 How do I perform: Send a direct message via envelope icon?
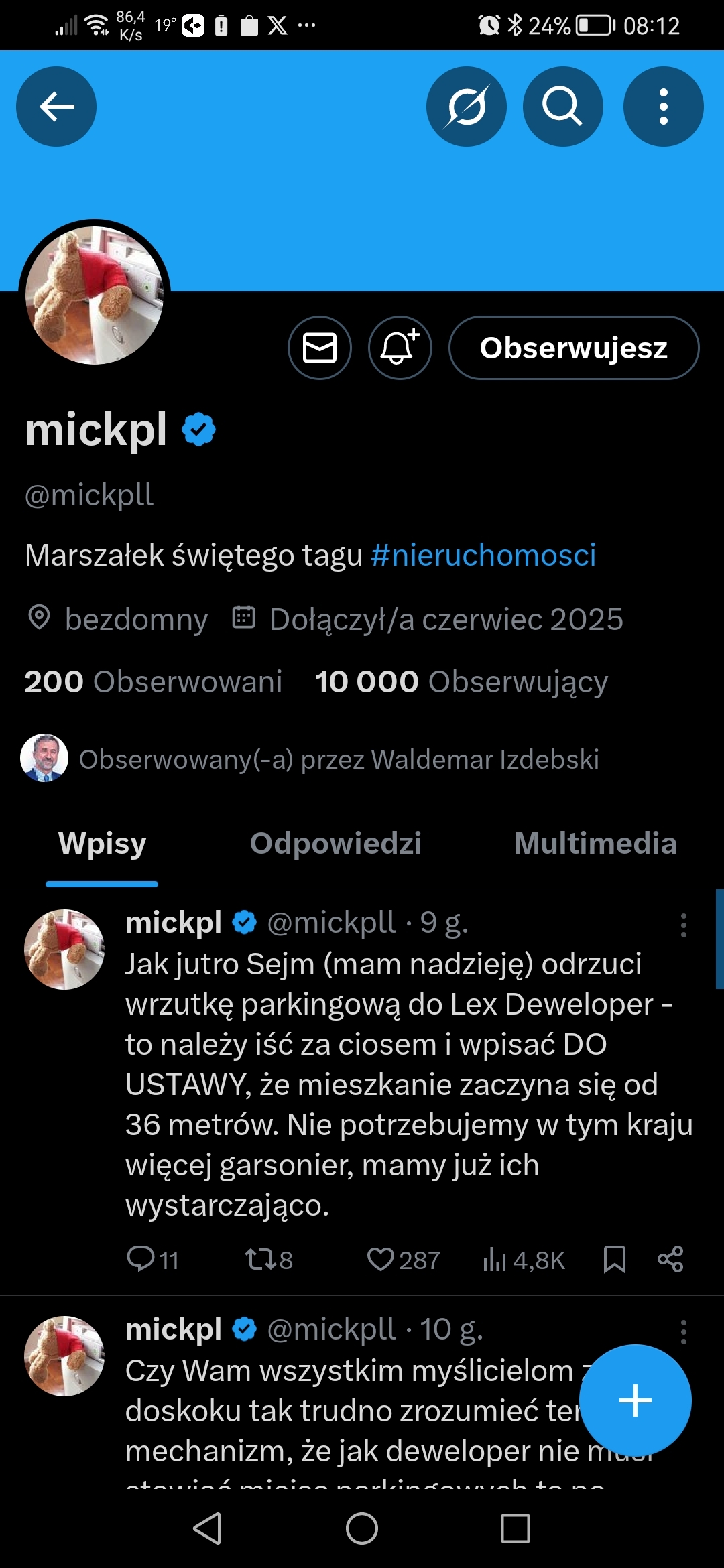point(320,348)
